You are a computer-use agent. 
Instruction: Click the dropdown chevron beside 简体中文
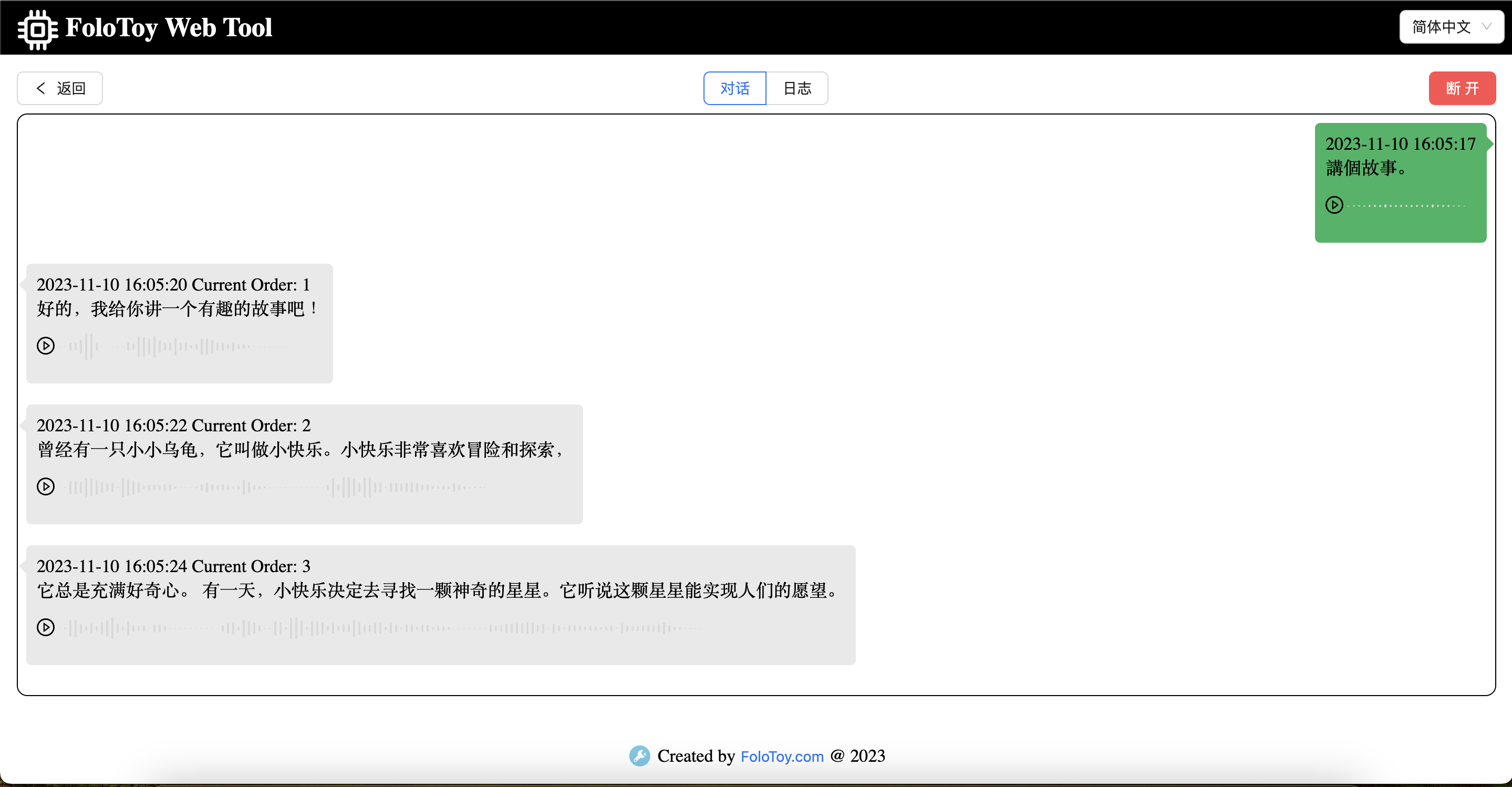point(1486,26)
